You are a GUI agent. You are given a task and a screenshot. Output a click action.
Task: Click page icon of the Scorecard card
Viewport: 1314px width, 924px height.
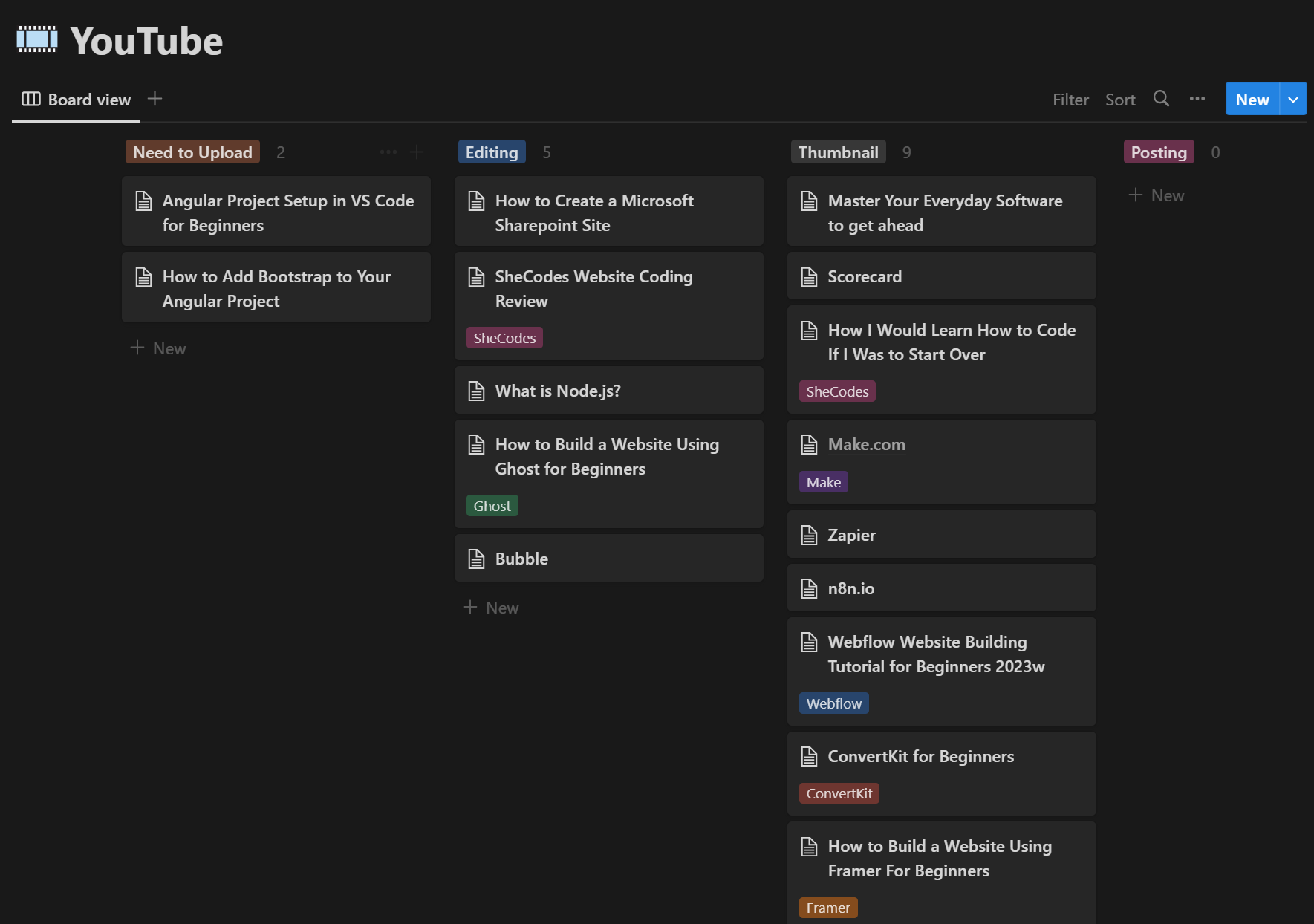coord(809,277)
